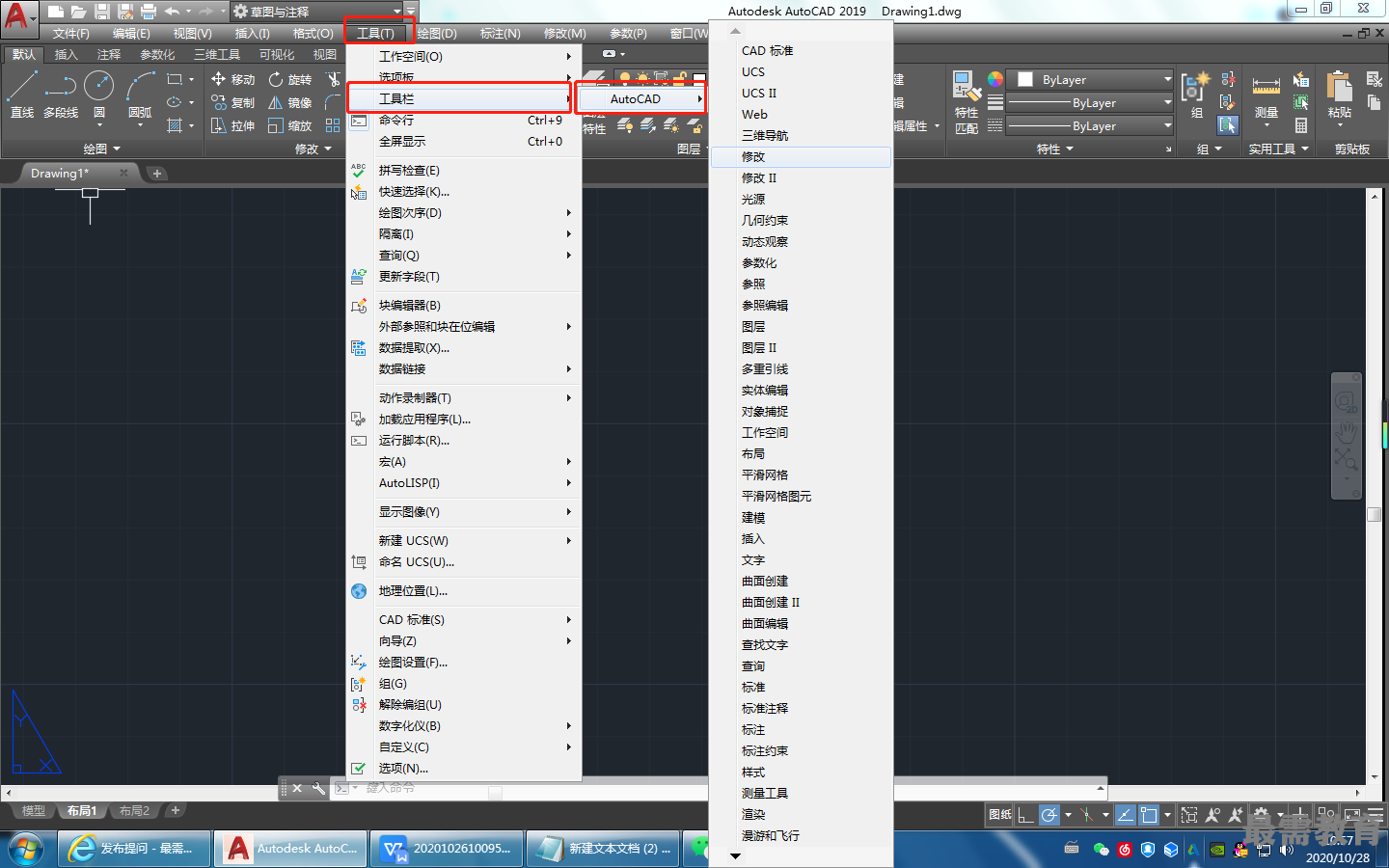The width and height of the screenshot is (1389, 868).
Task: Click the Match Properties (特性匹配) icon
Action: pyautogui.click(x=967, y=101)
